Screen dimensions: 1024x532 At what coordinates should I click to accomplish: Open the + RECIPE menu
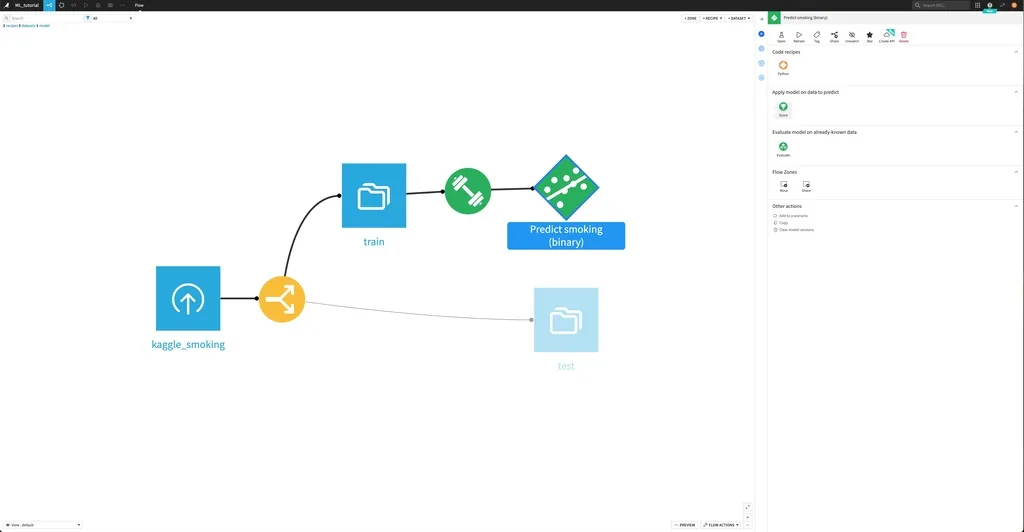712,18
